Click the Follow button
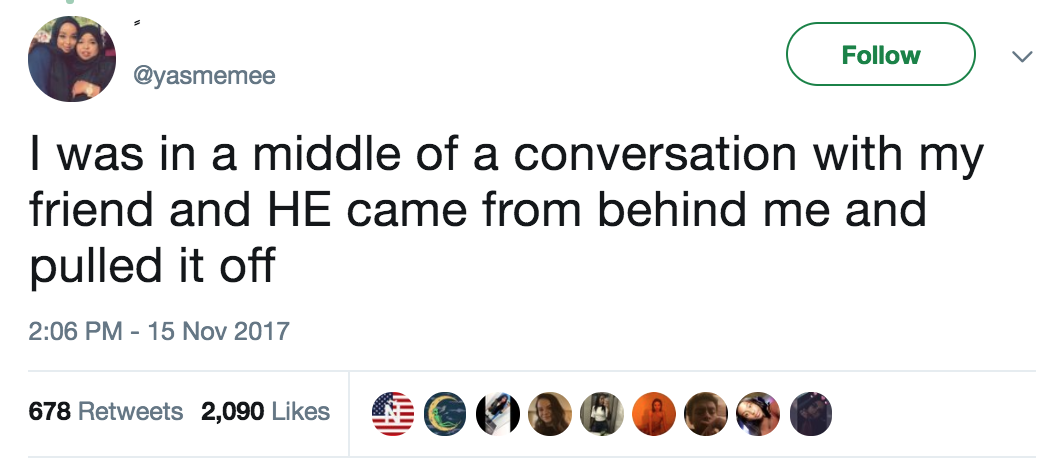 click(880, 55)
